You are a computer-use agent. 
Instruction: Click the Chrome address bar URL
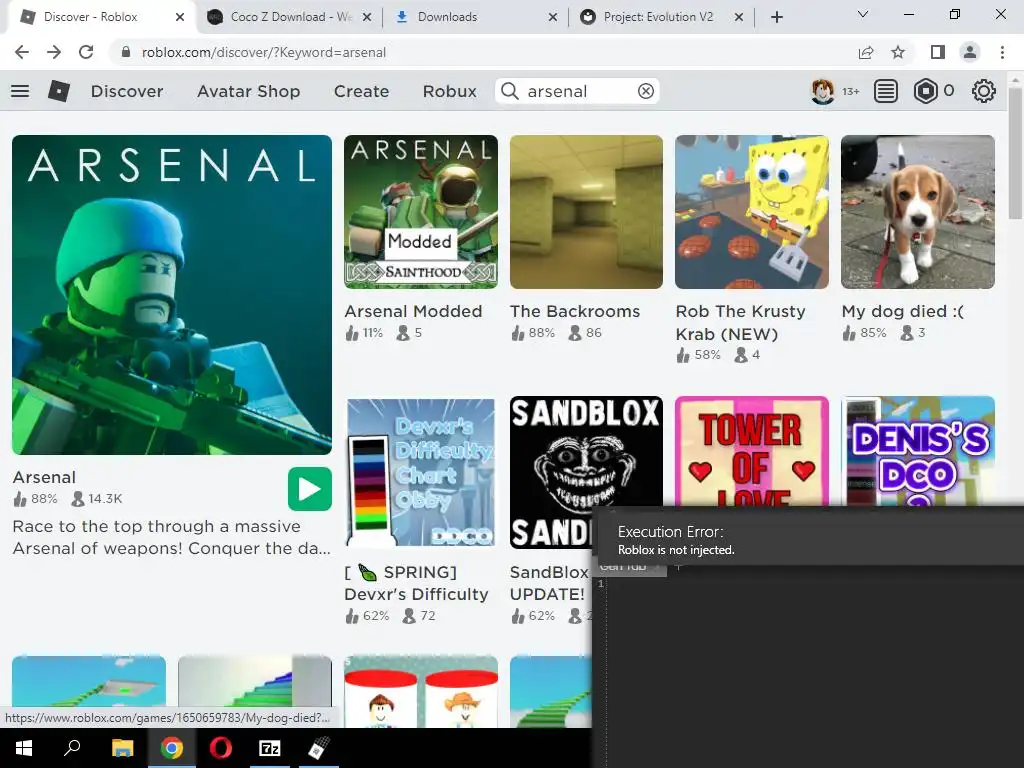coord(264,52)
